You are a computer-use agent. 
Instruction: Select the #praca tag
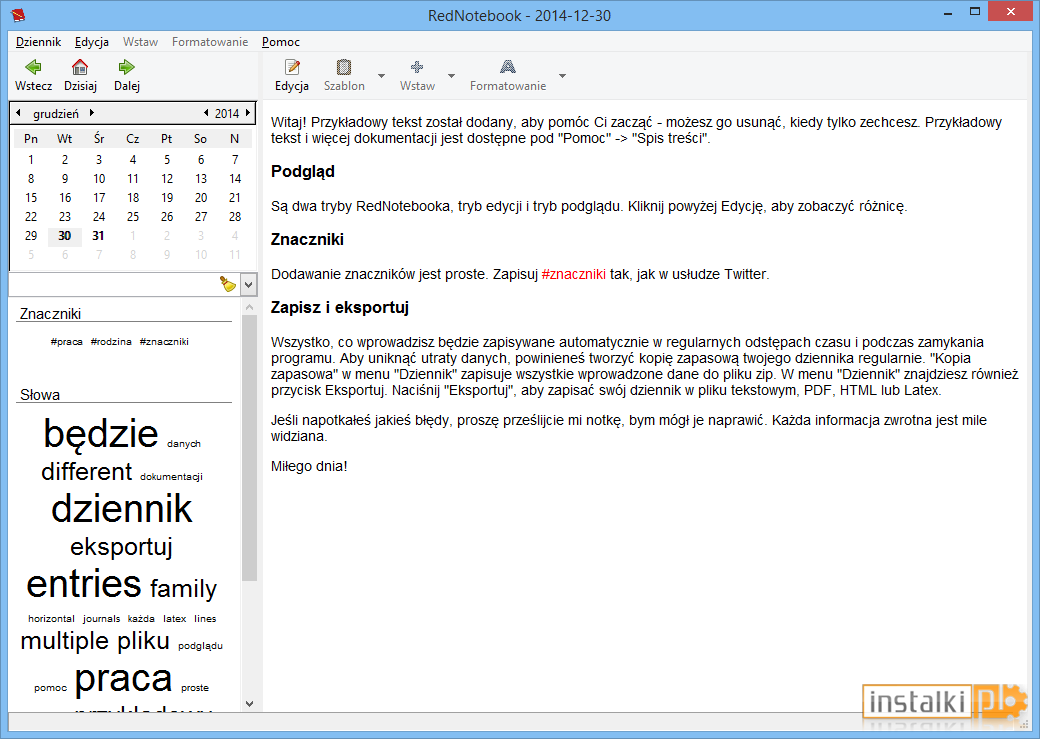point(66,342)
